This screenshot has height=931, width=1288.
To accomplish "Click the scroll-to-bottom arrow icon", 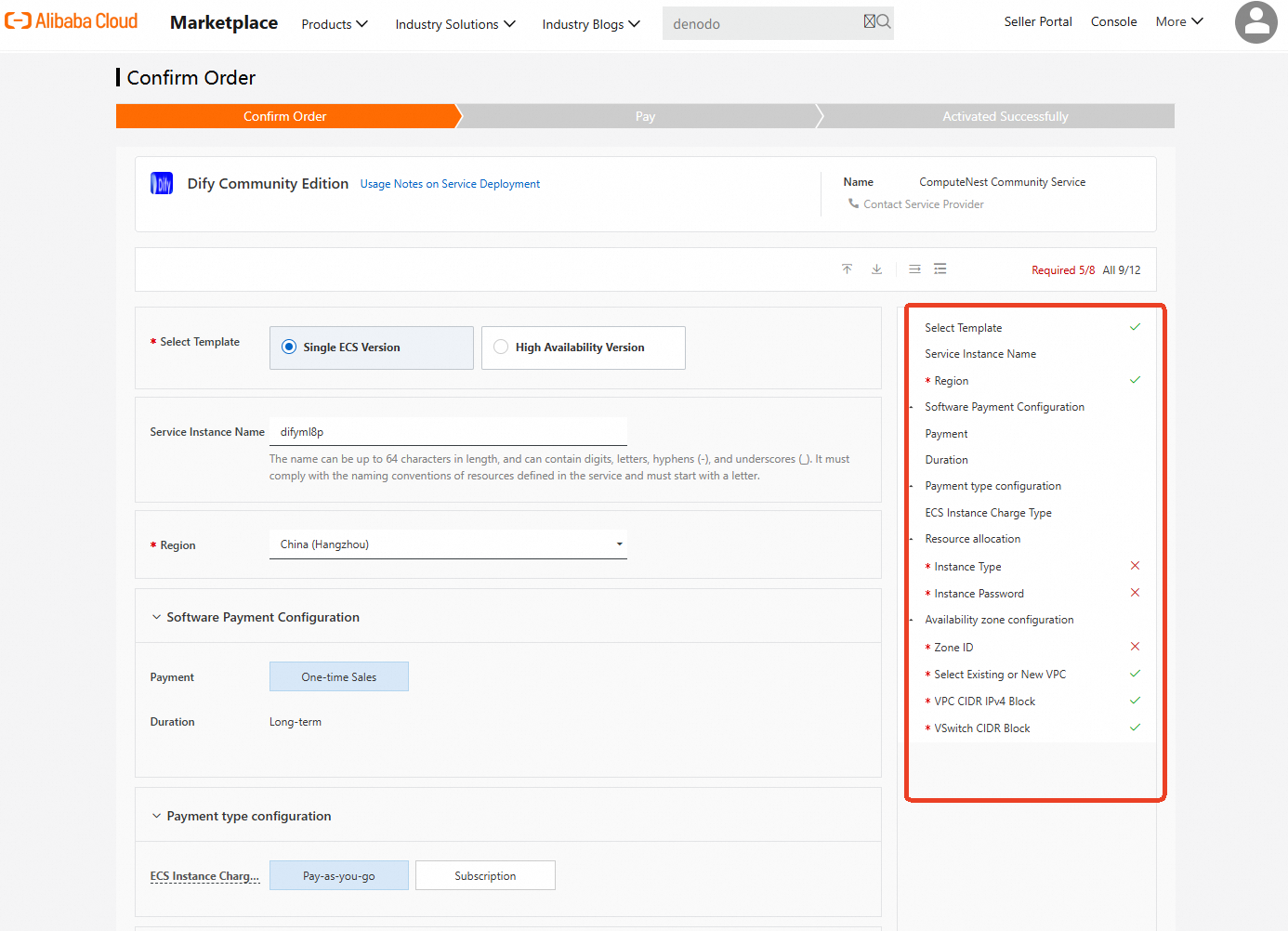I will [x=876, y=269].
